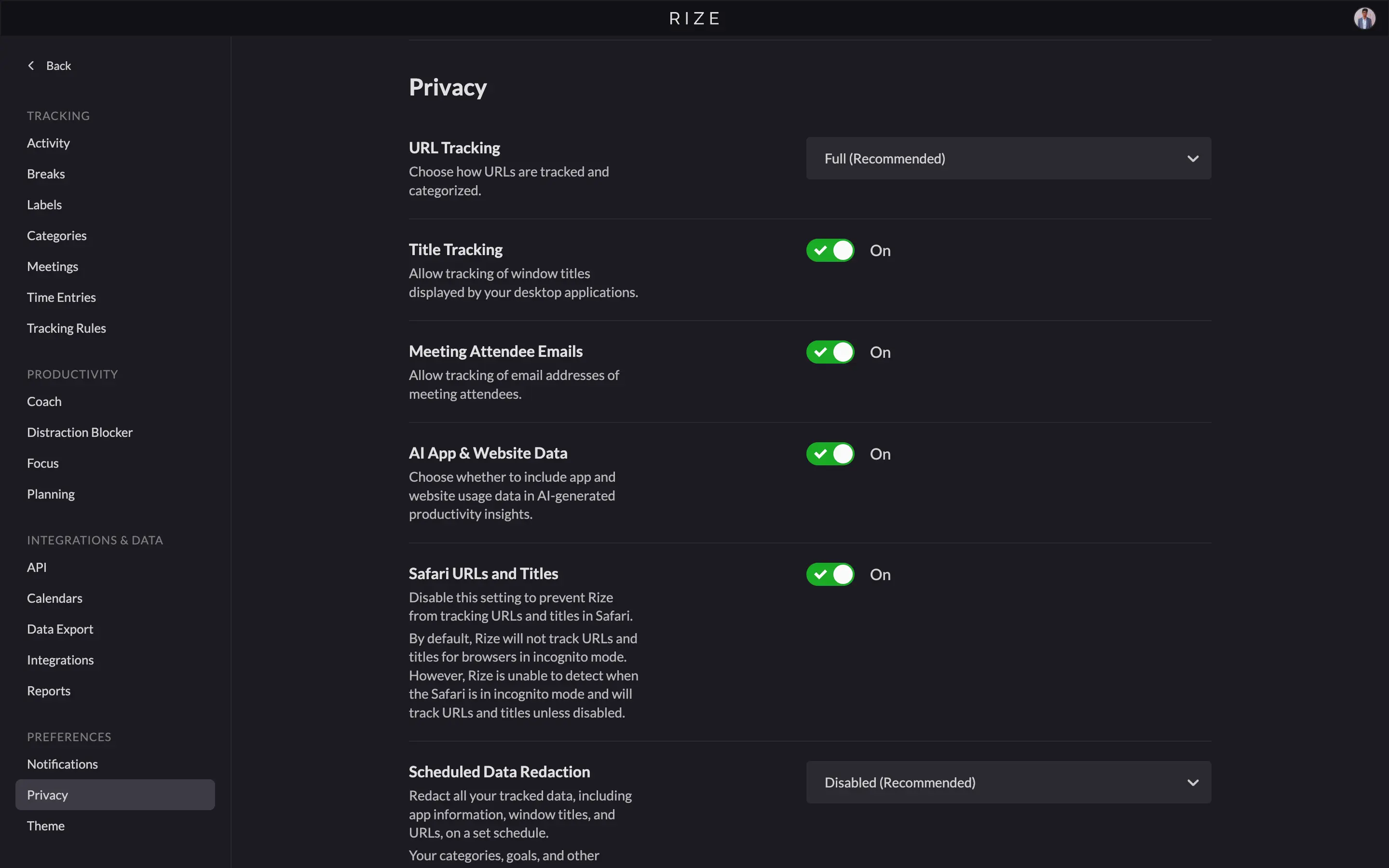Turn off Title Tracking toggle
The image size is (1389, 868).
pos(830,250)
